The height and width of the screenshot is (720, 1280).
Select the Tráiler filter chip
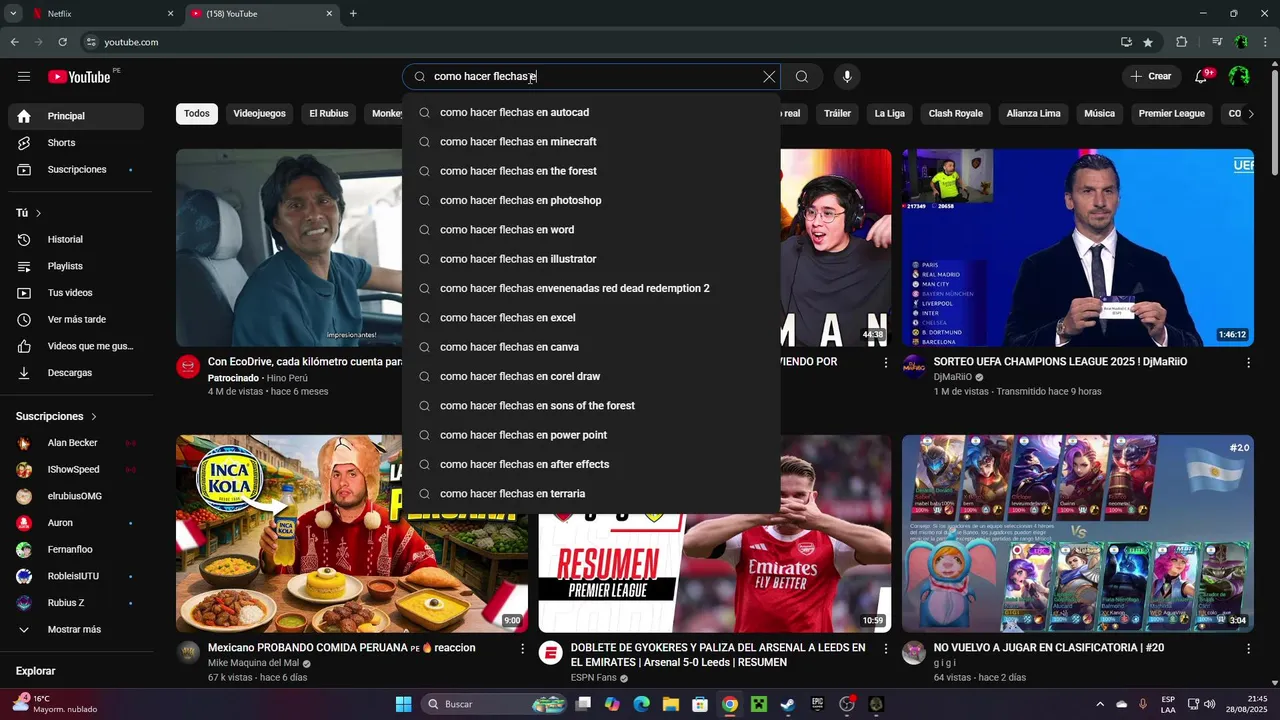[x=837, y=114]
